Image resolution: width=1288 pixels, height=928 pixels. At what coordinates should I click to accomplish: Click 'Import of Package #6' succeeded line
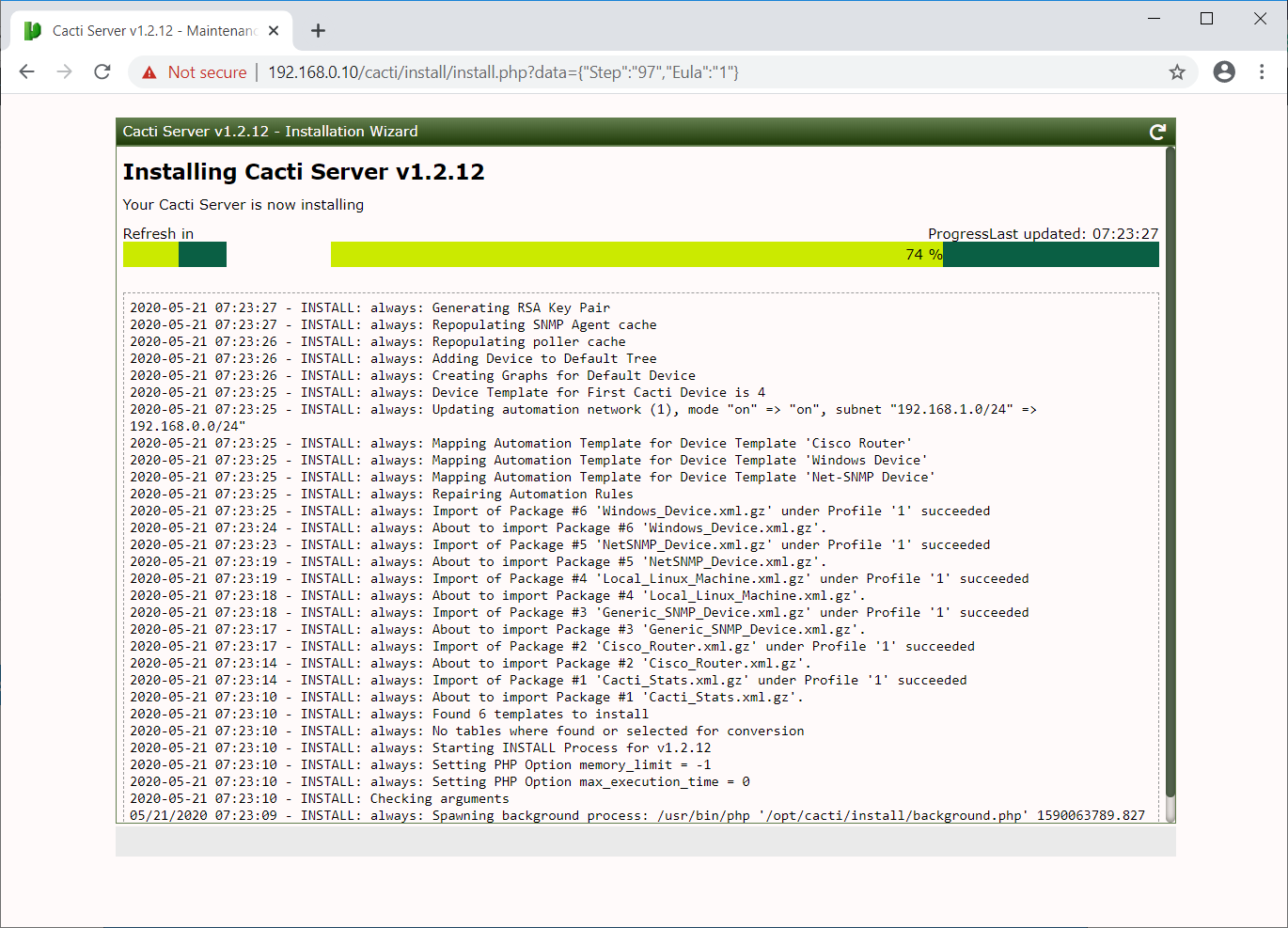point(559,511)
